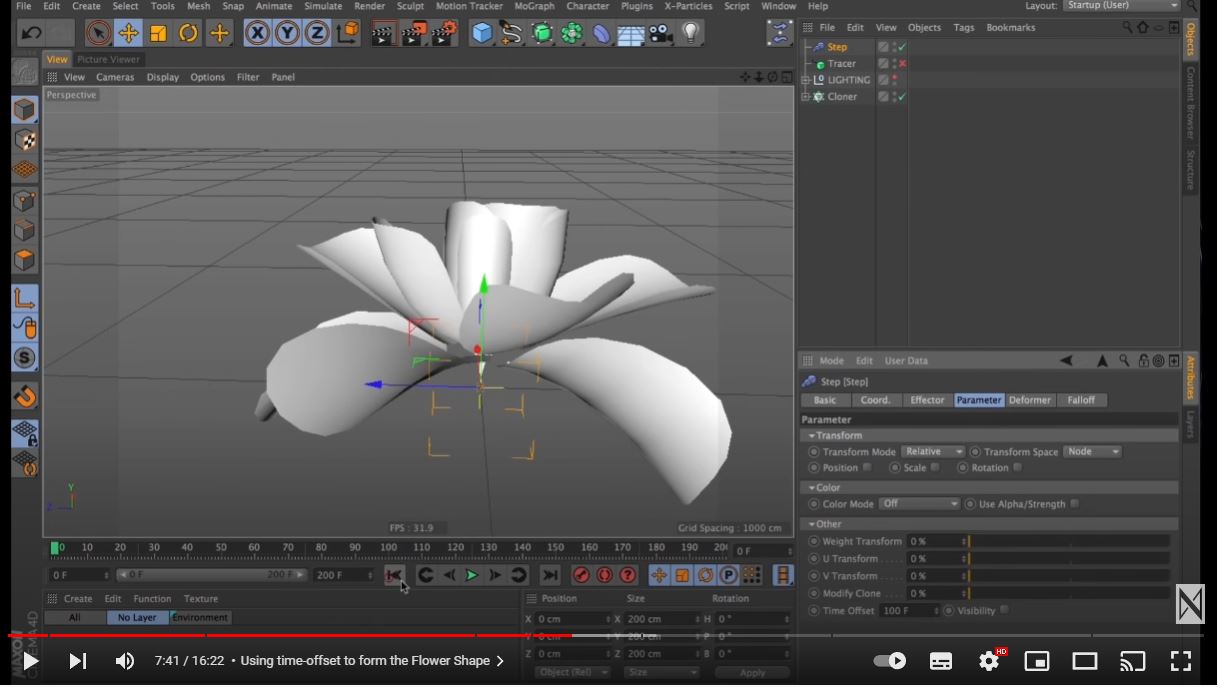Collapse the Other section
Image resolution: width=1218 pixels, height=687 pixels.
[812, 524]
